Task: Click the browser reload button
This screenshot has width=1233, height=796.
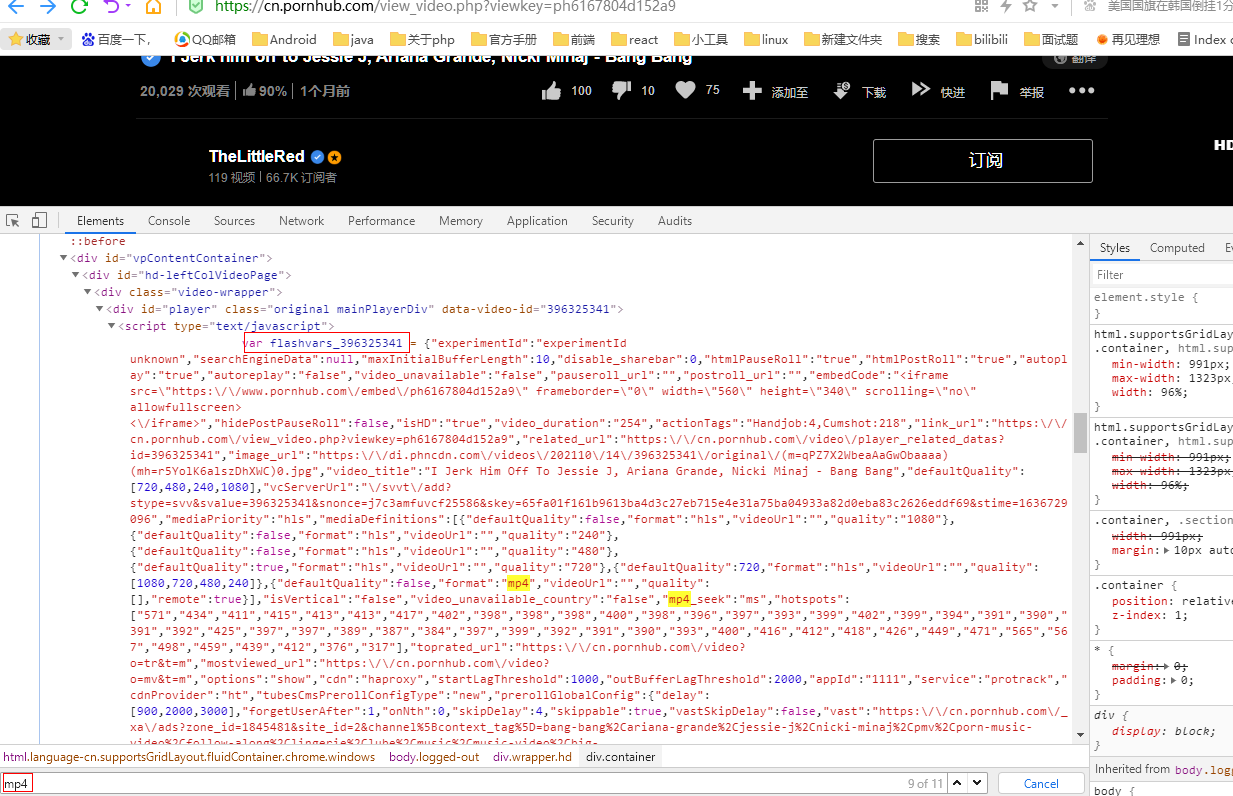Action: point(79,7)
